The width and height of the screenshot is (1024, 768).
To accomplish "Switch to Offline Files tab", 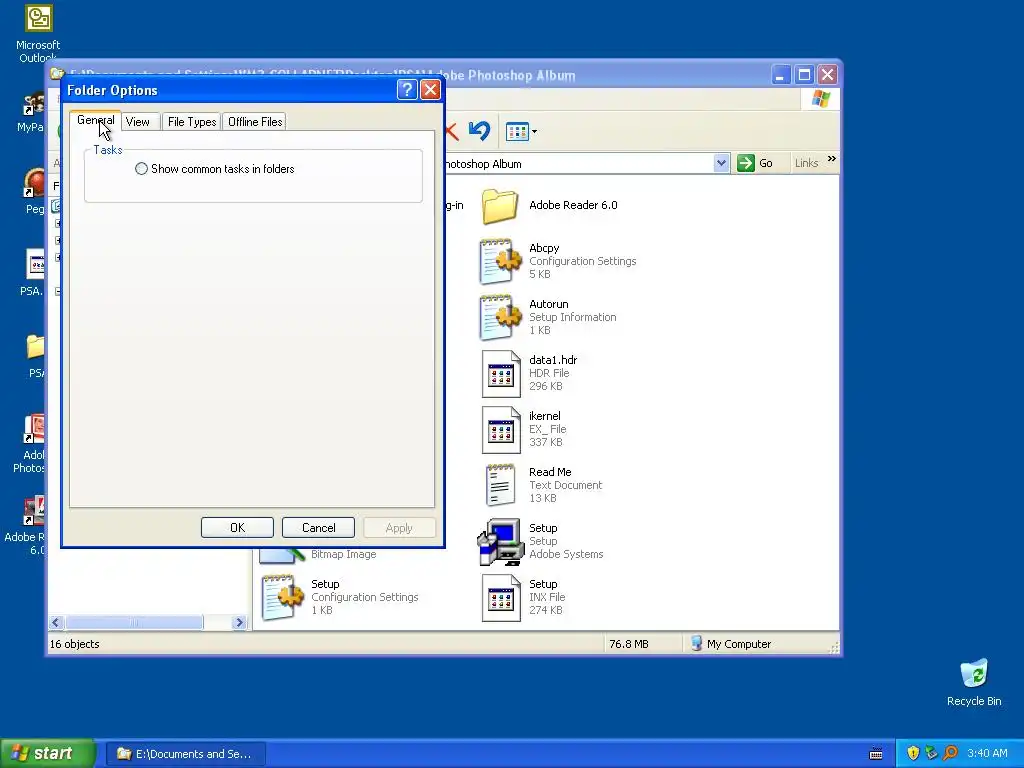I will click(x=255, y=121).
